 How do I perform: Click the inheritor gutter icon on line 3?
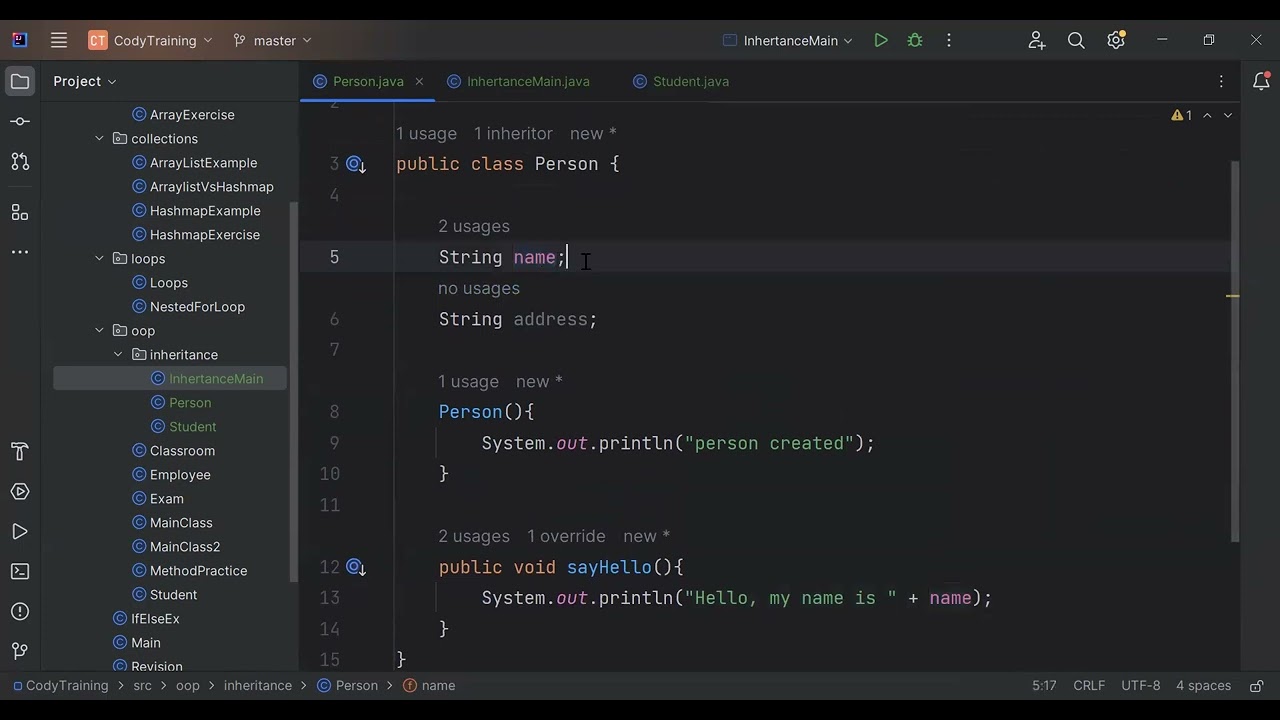[x=355, y=164]
